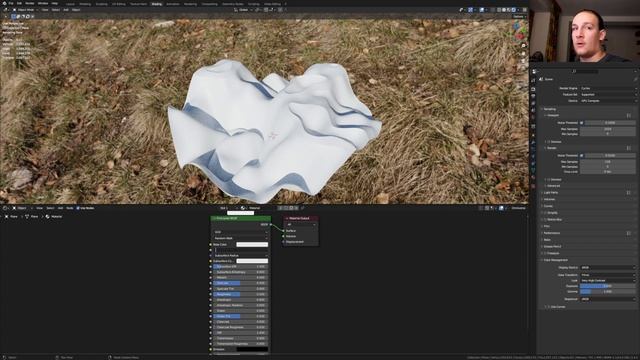The width and height of the screenshot is (640, 360).
Task: Collapse the Sampling panel
Action: pos(549,109)
